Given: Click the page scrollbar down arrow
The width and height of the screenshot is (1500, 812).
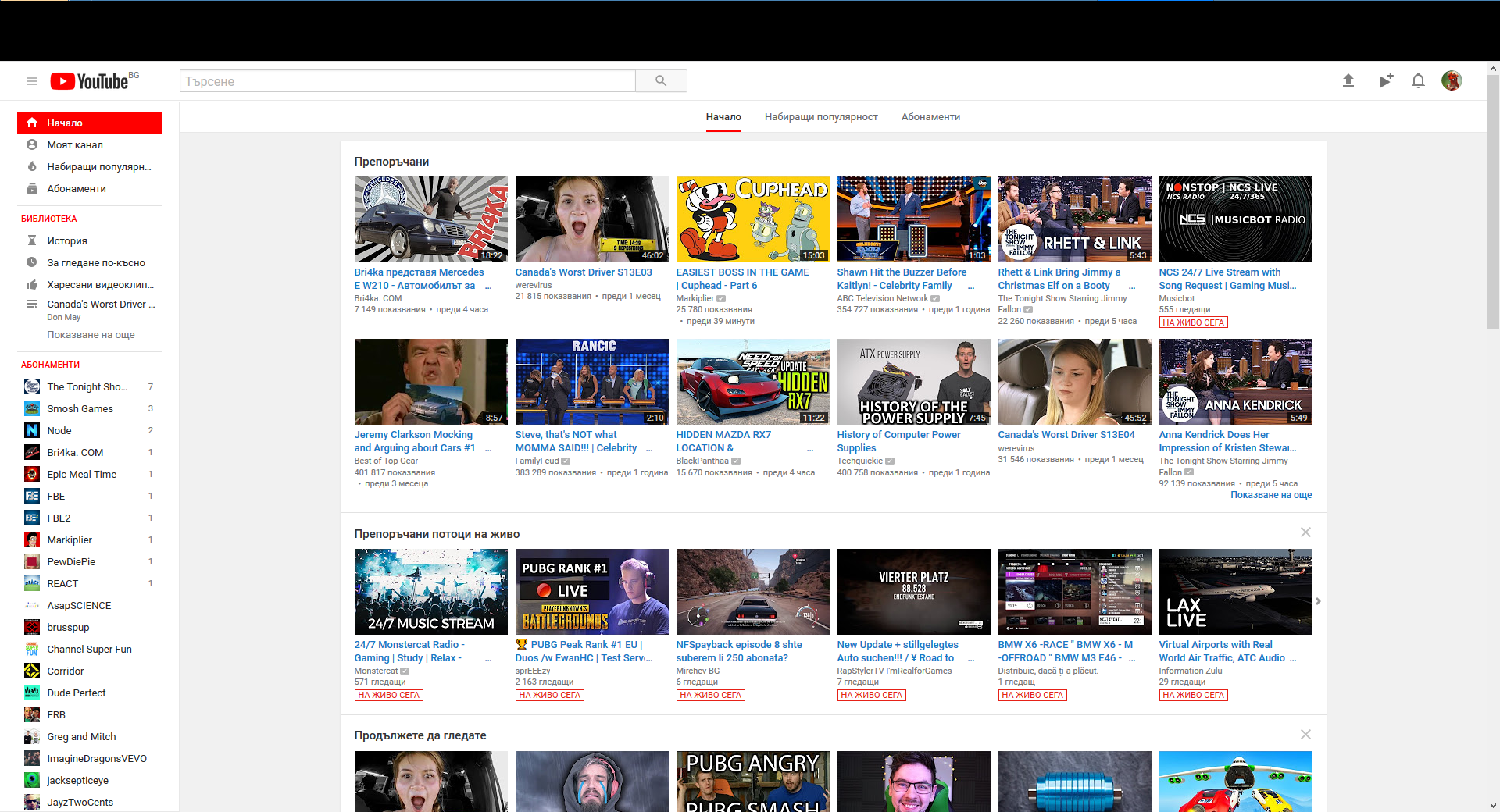Looking at the screenshot, I should [1493, 805].
